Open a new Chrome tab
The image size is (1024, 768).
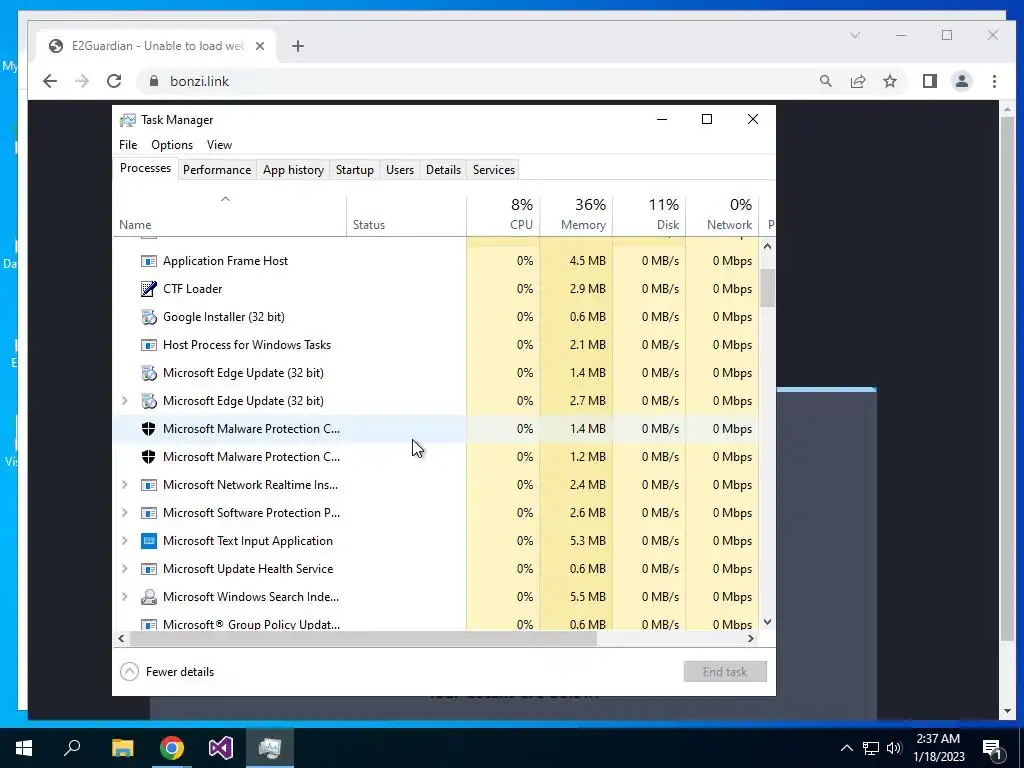[x=298, y=46]
